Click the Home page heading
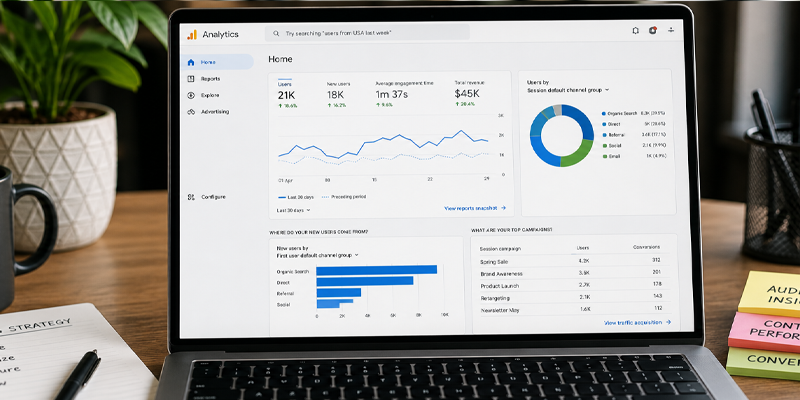Viewport: 800px width, 400px height. tap(280, 59)
